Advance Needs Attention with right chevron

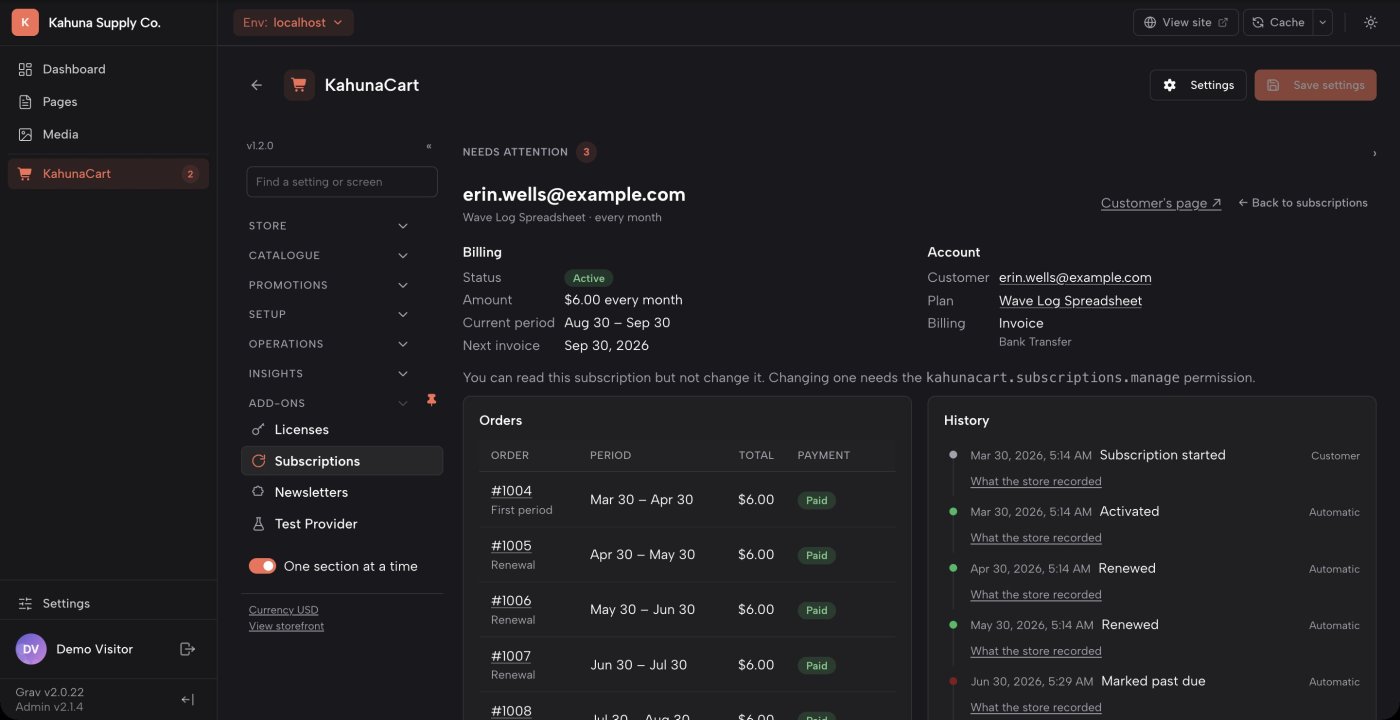tap(1374, 153)
